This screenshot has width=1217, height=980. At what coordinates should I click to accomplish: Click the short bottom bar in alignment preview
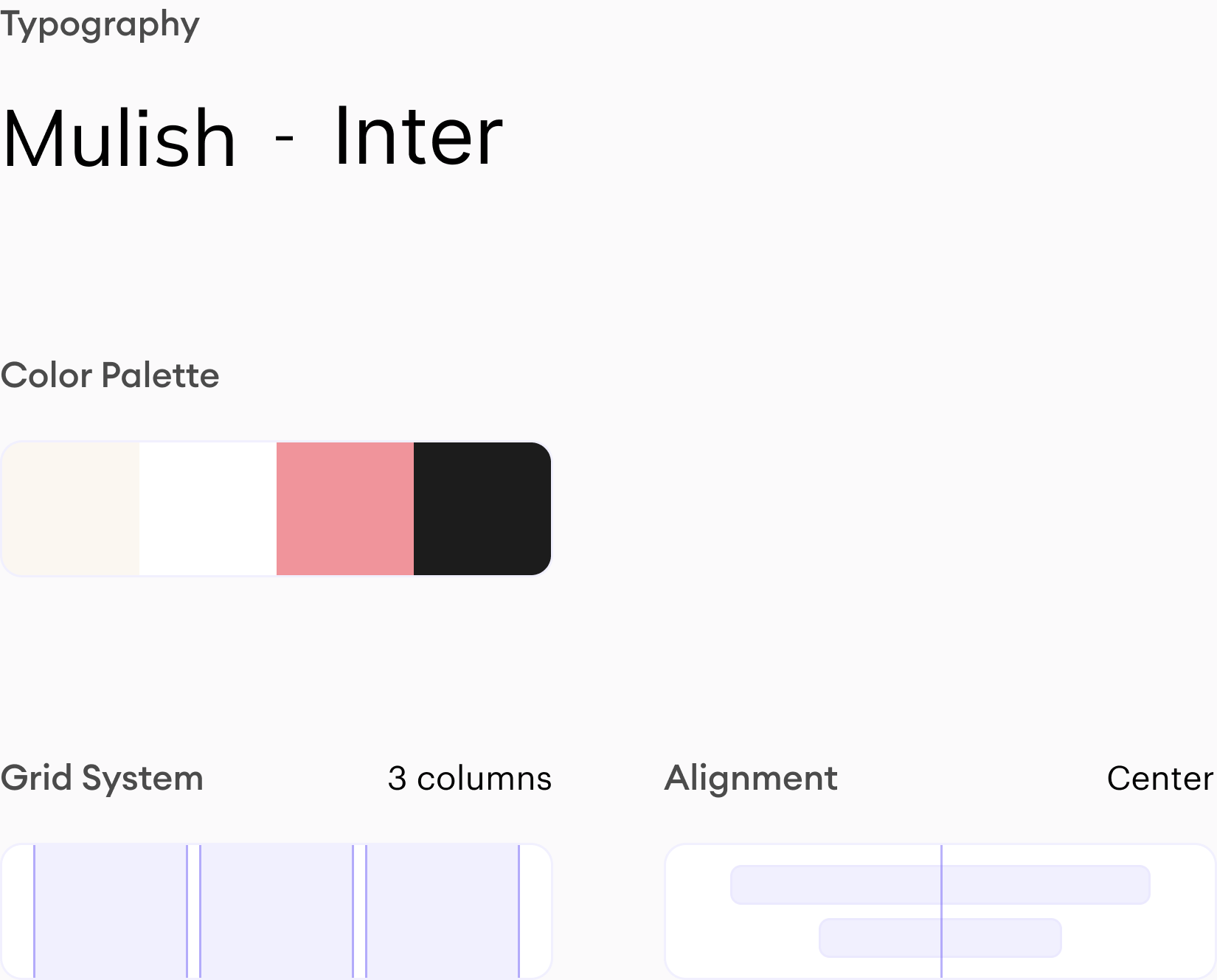coord(878,938)
